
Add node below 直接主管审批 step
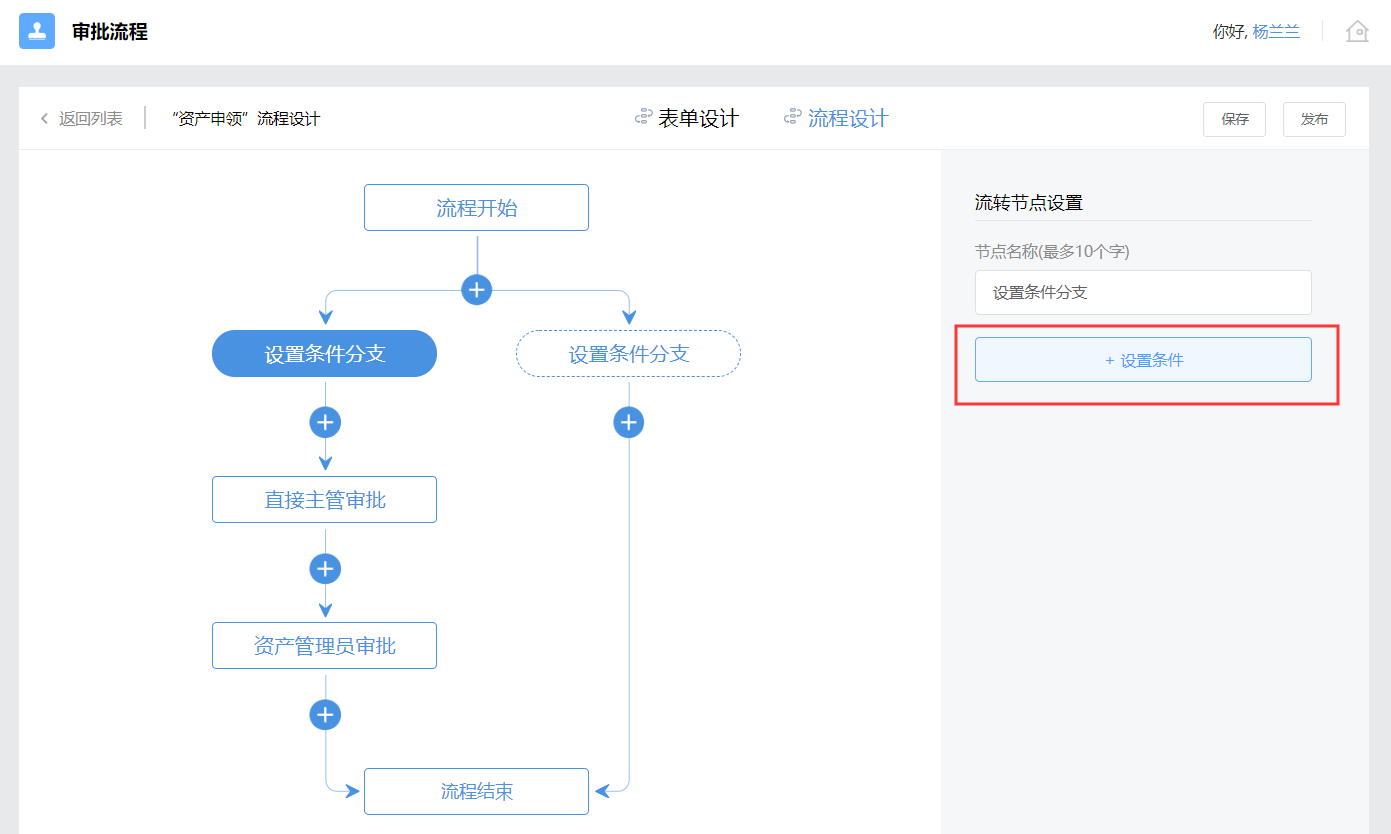(325, 569)
